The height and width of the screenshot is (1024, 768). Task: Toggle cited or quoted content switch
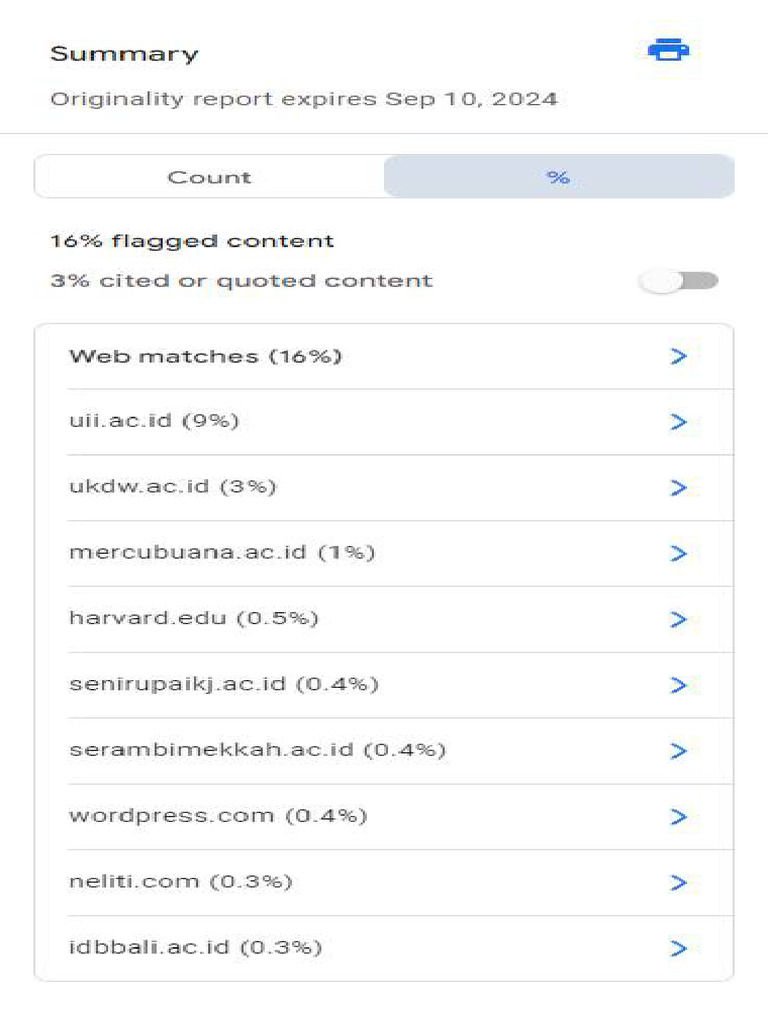679,281
